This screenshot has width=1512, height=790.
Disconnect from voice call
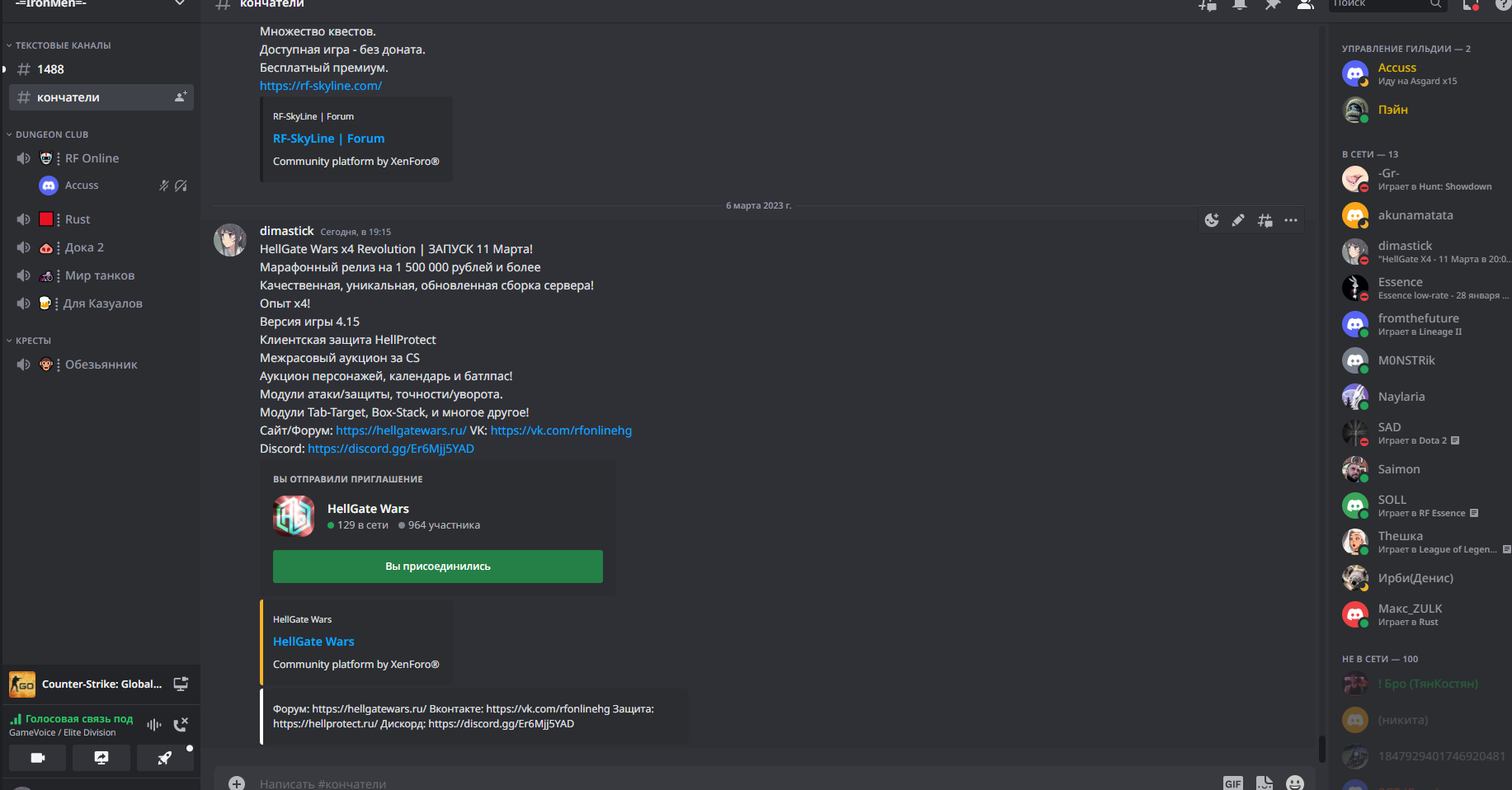coord(181,724)
